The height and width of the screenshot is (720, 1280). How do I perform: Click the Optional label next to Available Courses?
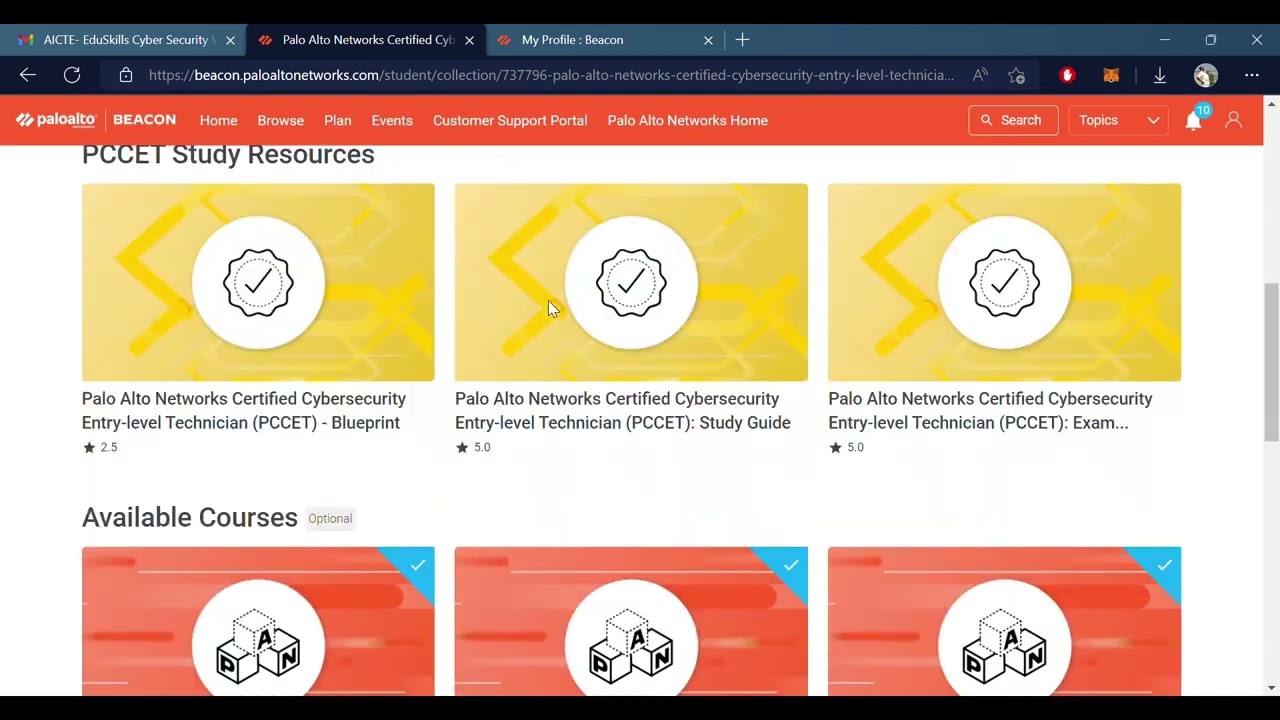(330, 518)
